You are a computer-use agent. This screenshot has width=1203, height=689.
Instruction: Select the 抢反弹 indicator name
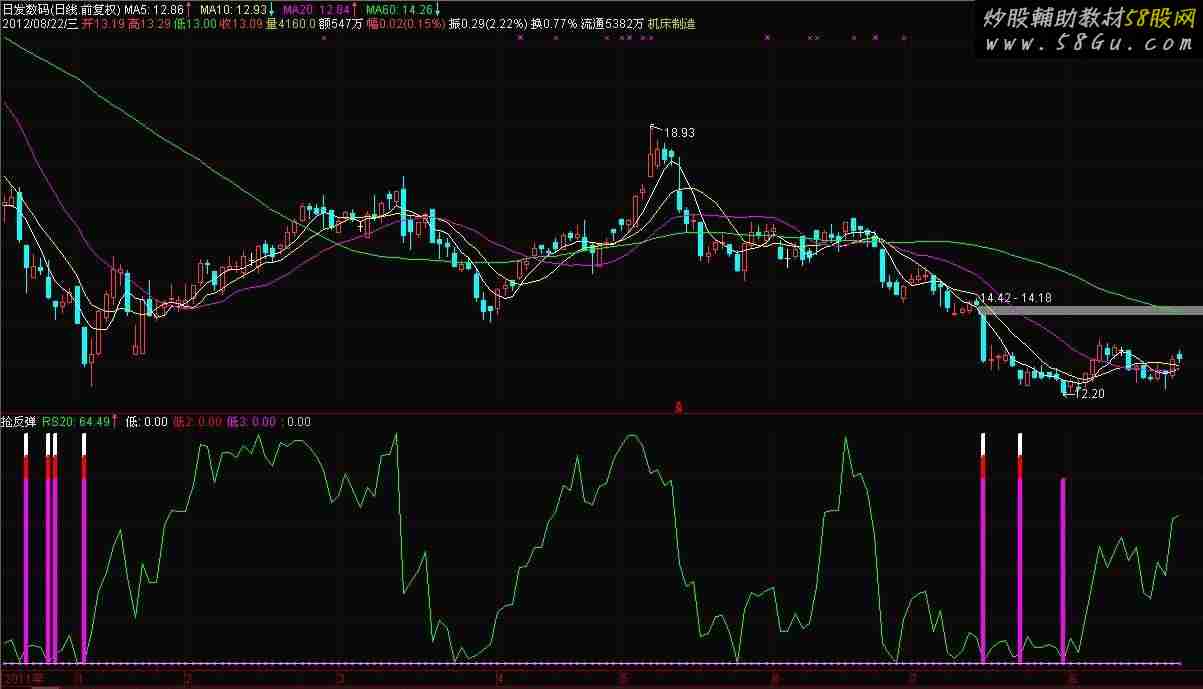tap(20, 422)
